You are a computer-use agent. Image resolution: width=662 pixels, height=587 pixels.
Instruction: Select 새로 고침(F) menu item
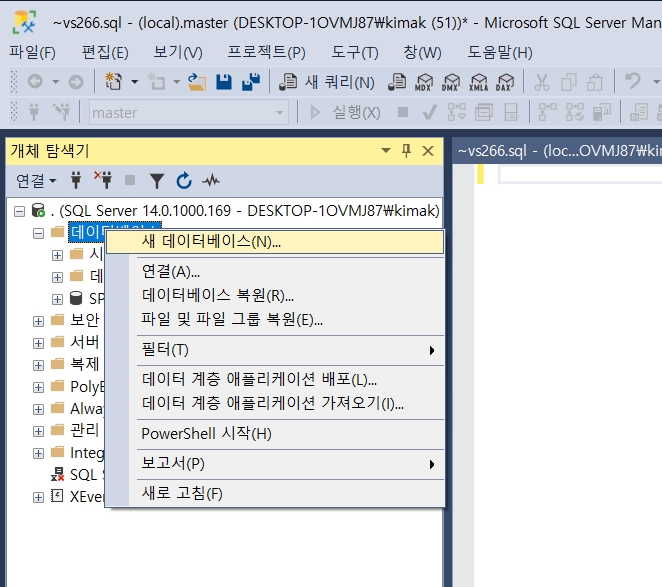tap(275, 493)
